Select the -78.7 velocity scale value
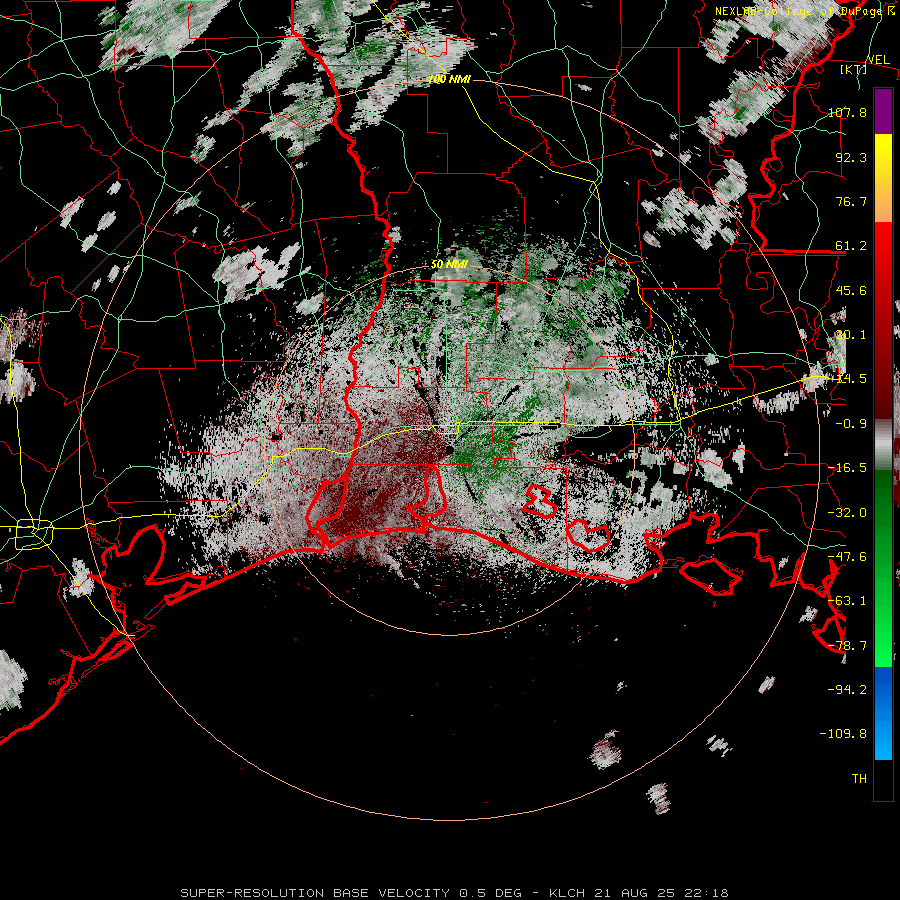This screenshot has width=900, height=900. 847,646
